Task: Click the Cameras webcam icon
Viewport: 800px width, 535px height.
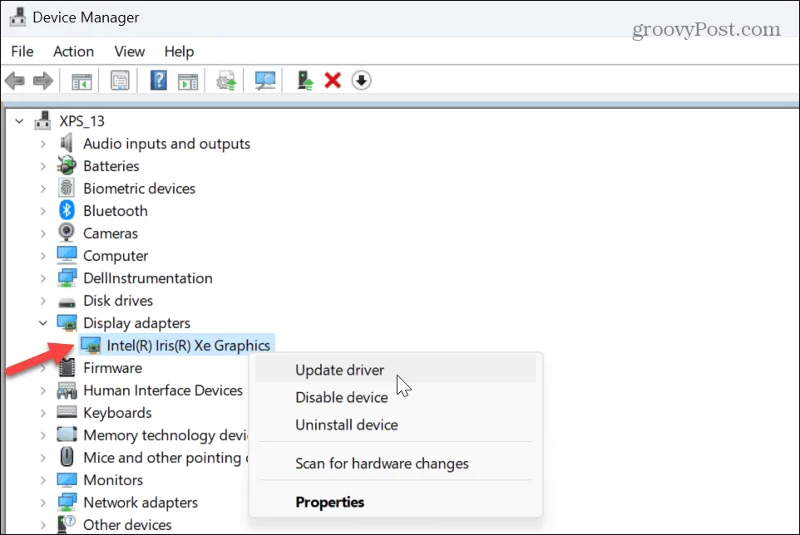Action: (x=66, y=233)
